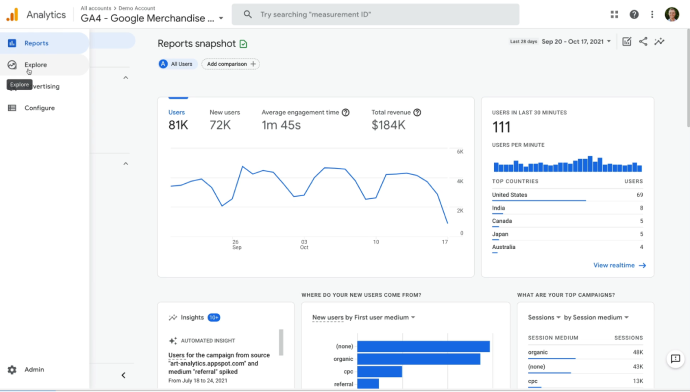
Task: Click the referral bar in new users chart
Action: [x=368, y=384]
